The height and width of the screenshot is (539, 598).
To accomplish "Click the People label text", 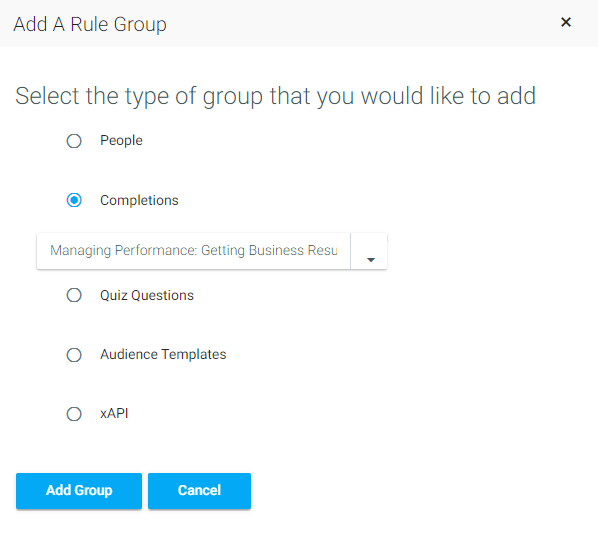I will coord(121,141).
